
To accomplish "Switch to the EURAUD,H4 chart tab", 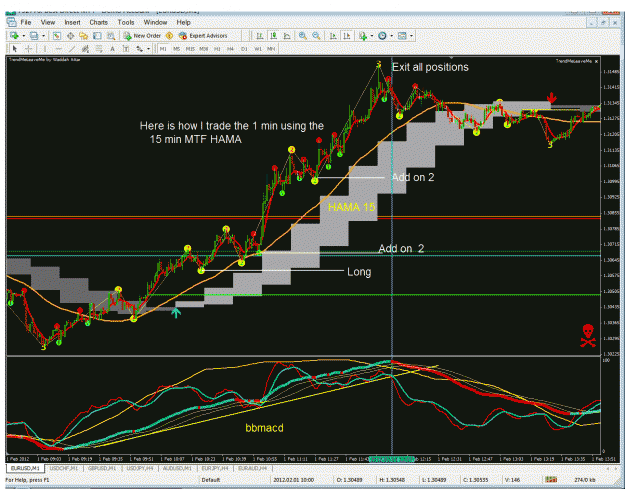I will (x=252, y=468).
